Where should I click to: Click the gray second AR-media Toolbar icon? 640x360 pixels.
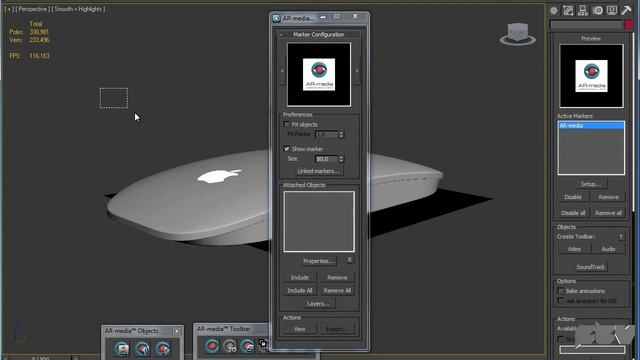[x=229, y=346]
